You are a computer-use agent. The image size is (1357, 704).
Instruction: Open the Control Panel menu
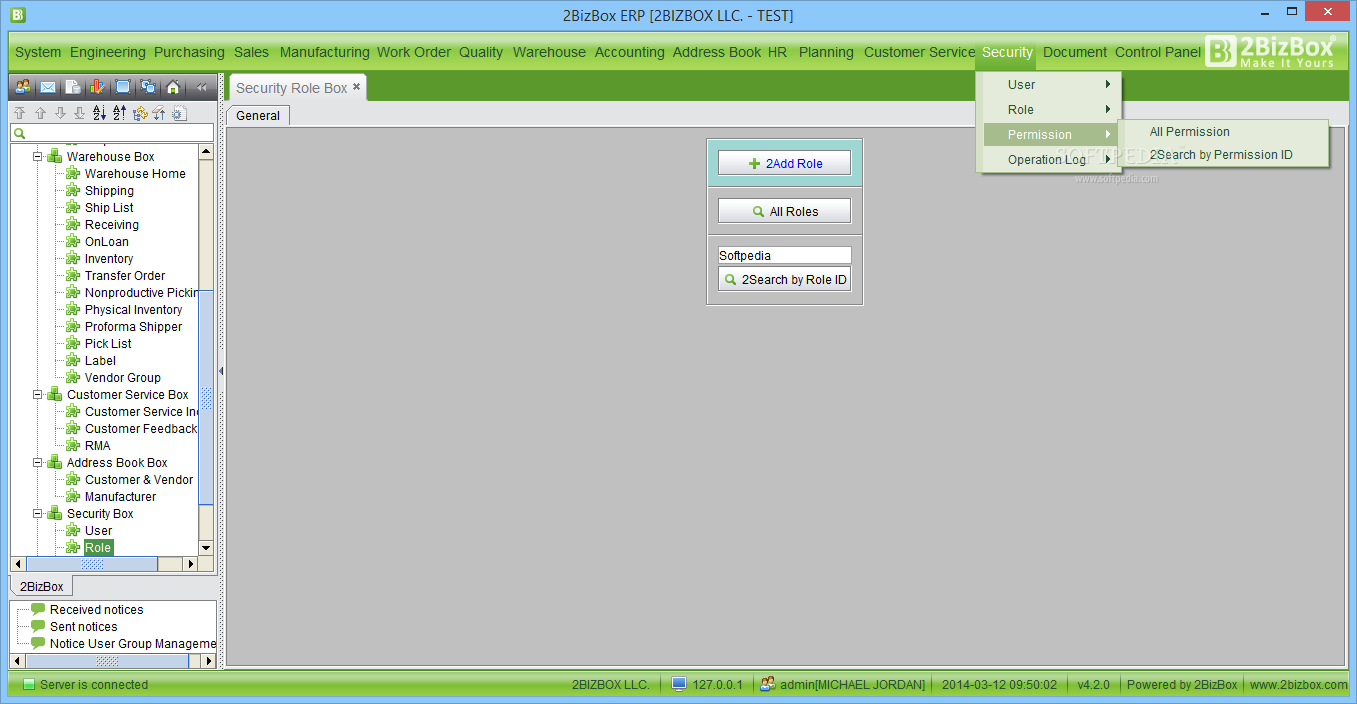1158,52
